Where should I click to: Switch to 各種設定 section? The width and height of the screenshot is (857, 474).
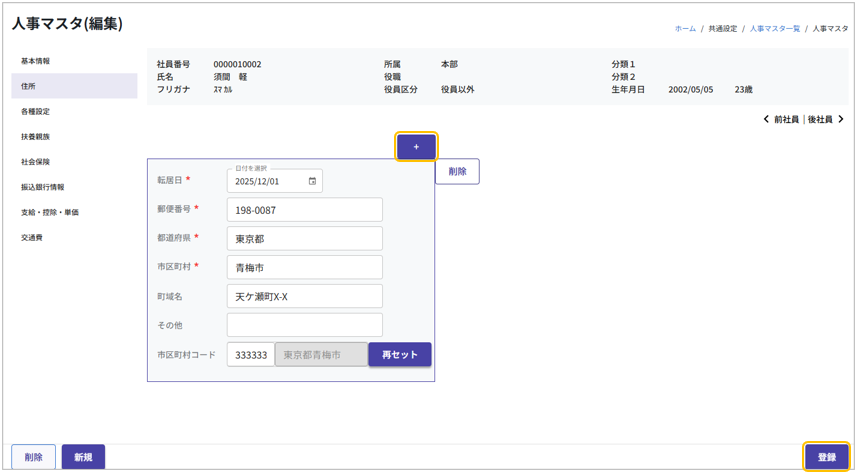(x=36, y=111)
